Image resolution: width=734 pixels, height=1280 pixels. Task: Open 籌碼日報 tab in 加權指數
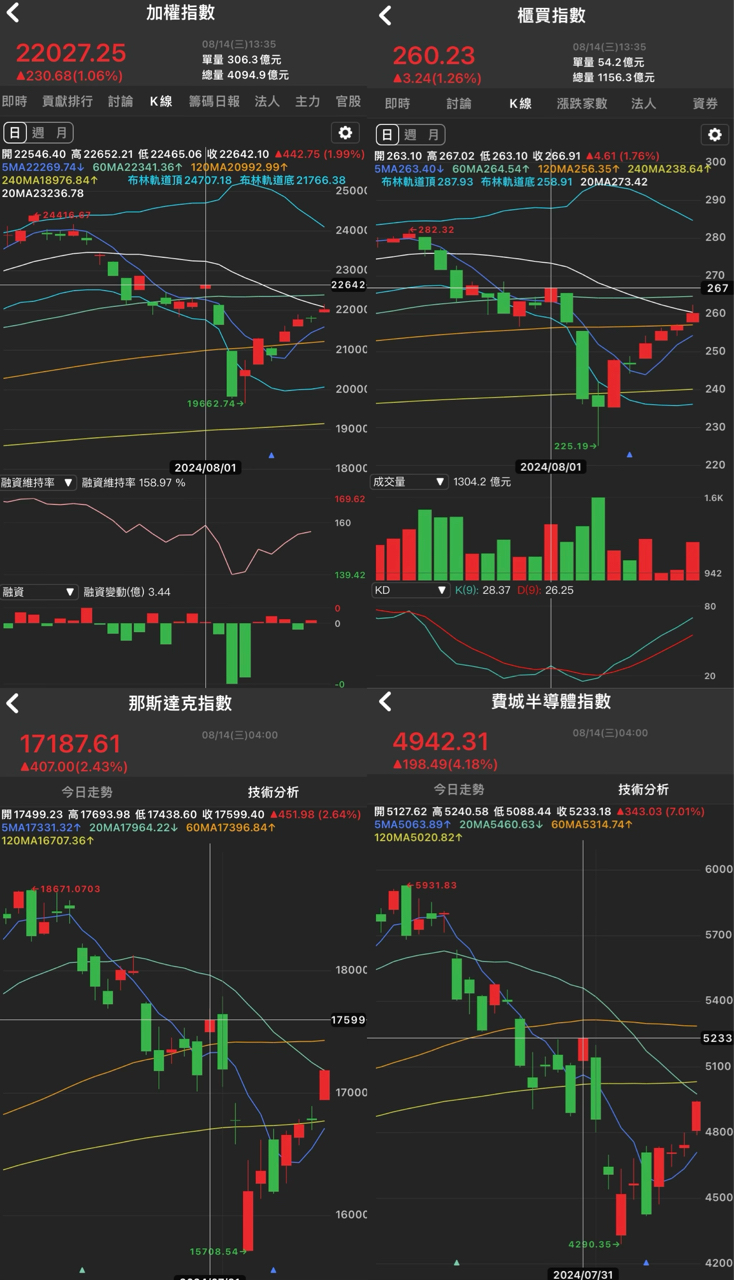pyautogui.click(x=215, y=101)
